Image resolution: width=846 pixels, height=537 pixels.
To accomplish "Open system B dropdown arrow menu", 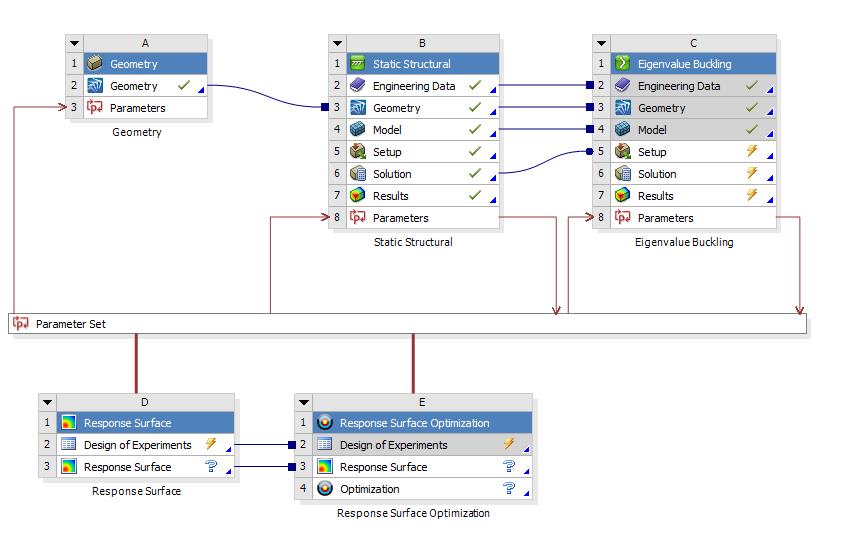I will pyautogui.click(x=338, y=43).
